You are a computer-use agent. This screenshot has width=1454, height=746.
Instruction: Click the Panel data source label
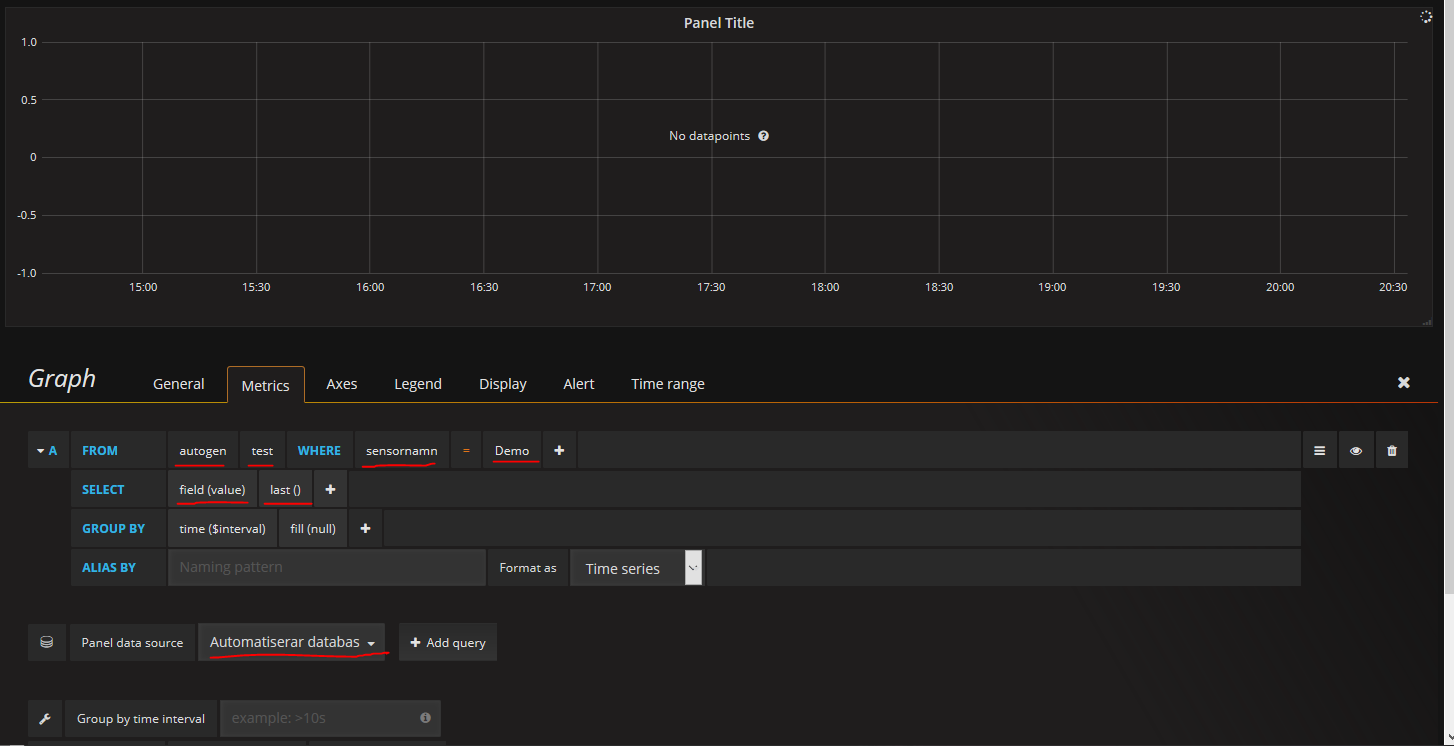click(132, 643)
